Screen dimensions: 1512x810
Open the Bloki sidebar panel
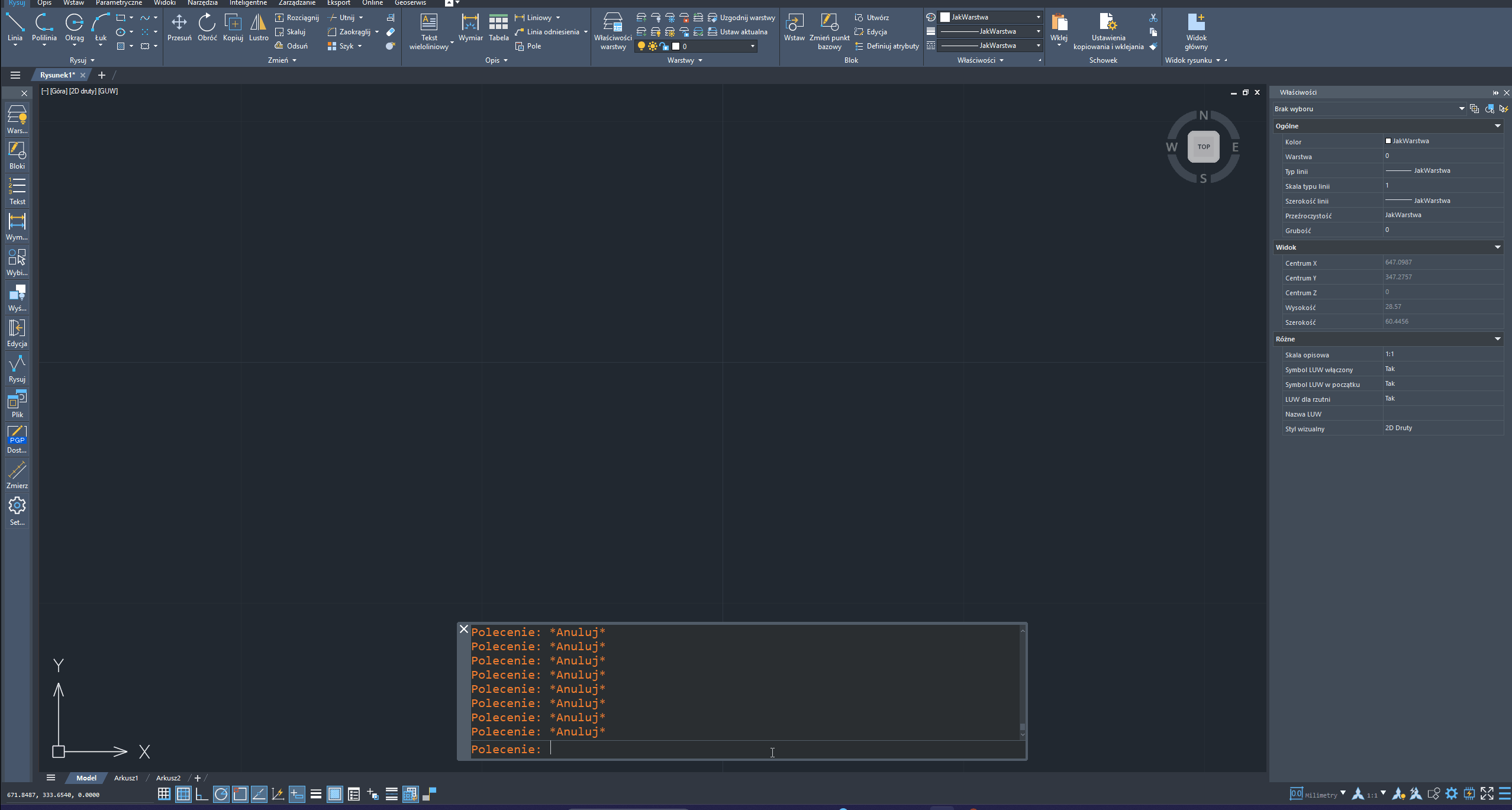[17, 154]
